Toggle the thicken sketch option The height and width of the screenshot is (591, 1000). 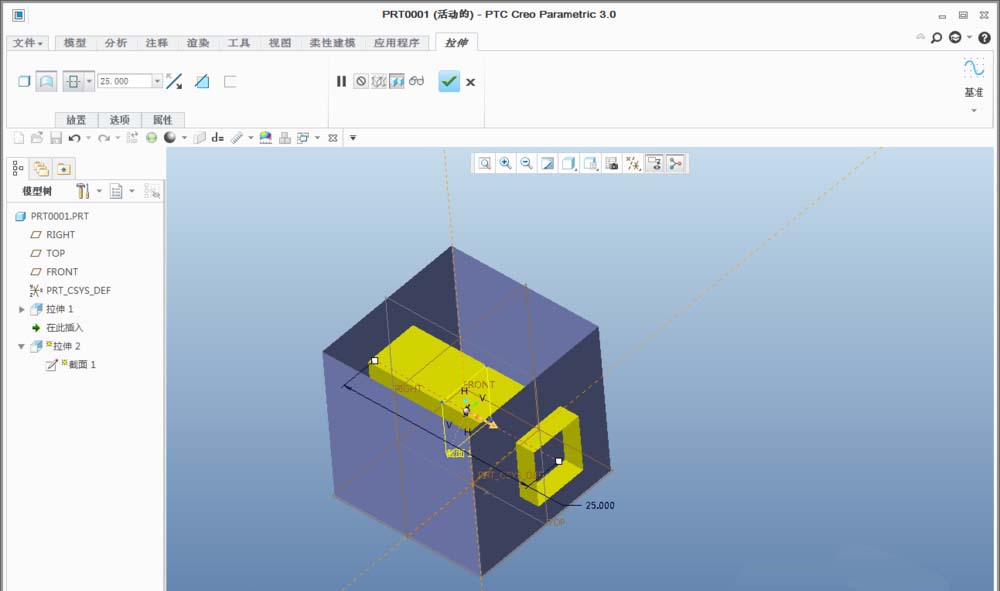click(x=230, y=82)
